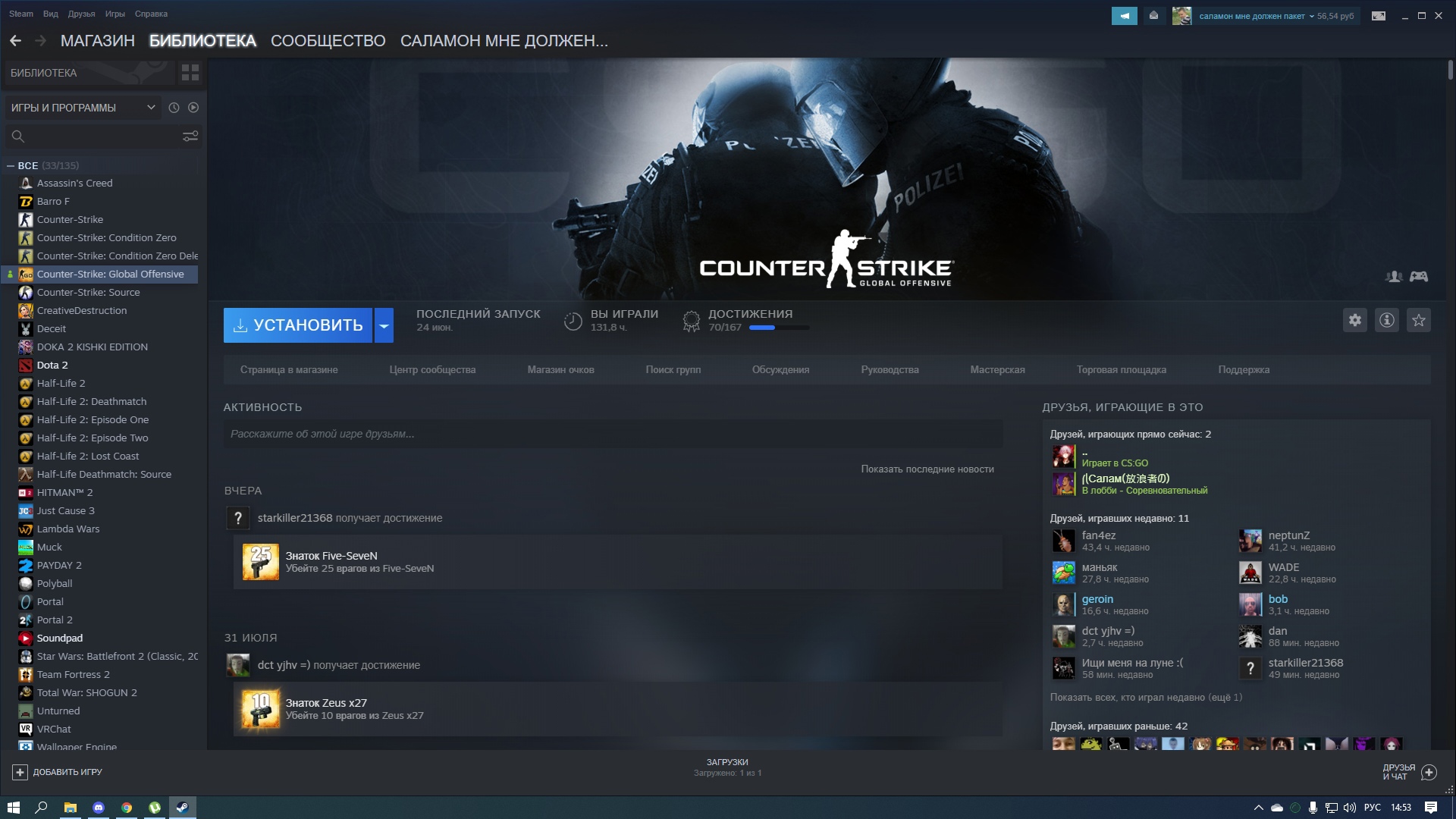Go back with the left arrow
The width and height of the screenshot is (1456, 819).
(15, 41)
